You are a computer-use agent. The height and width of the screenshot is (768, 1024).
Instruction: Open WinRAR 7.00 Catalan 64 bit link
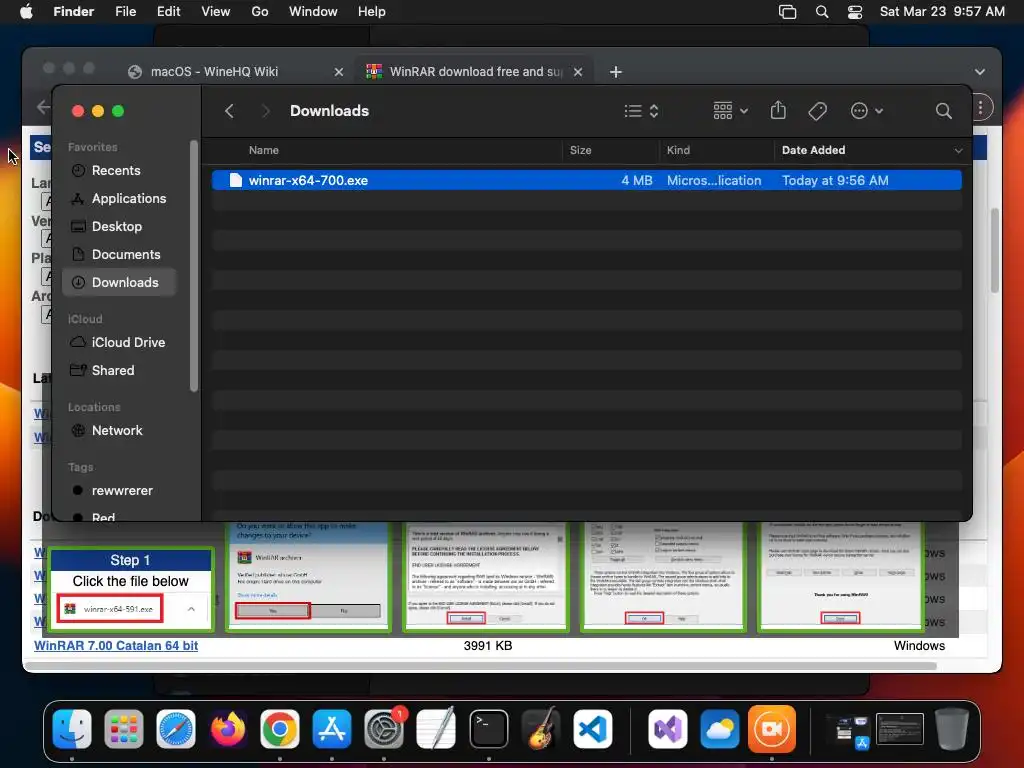[x=116, y=645]
